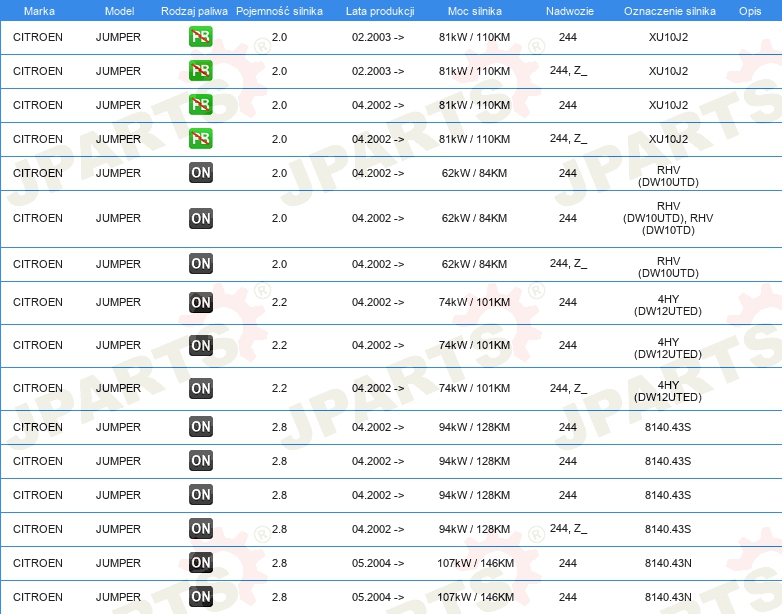This screenshot has width=782, height=614.
Task: Click the ON diesel icon in the 62kW row with body 244, Z_
Action: click(200, 264)
